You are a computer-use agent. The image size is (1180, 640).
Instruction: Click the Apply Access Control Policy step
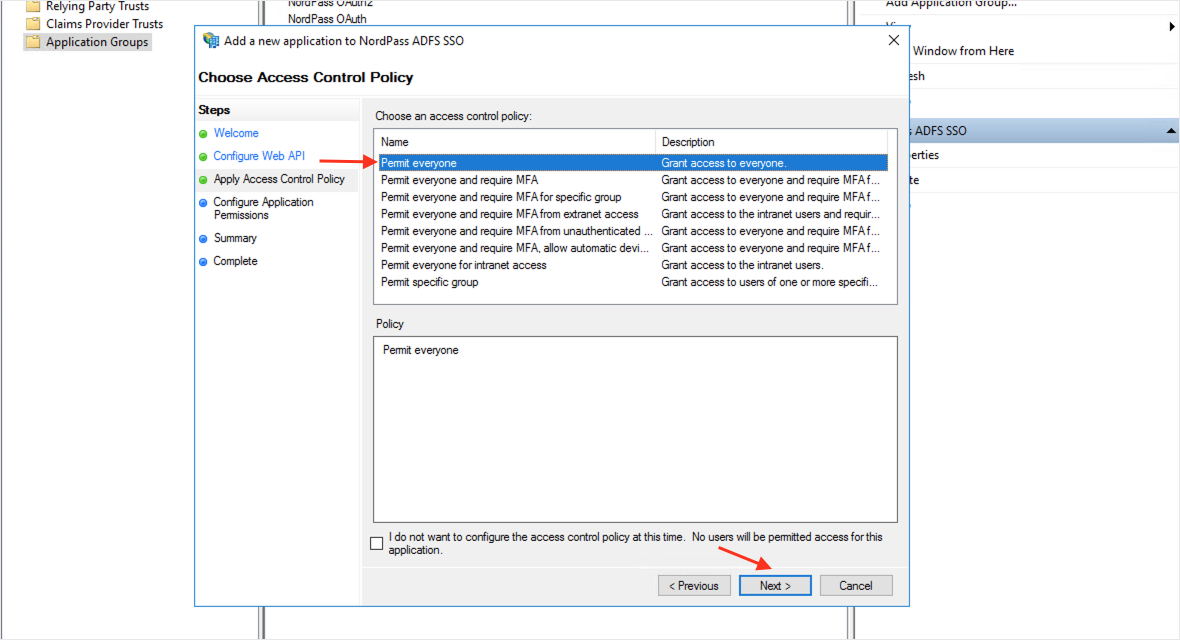278,178
